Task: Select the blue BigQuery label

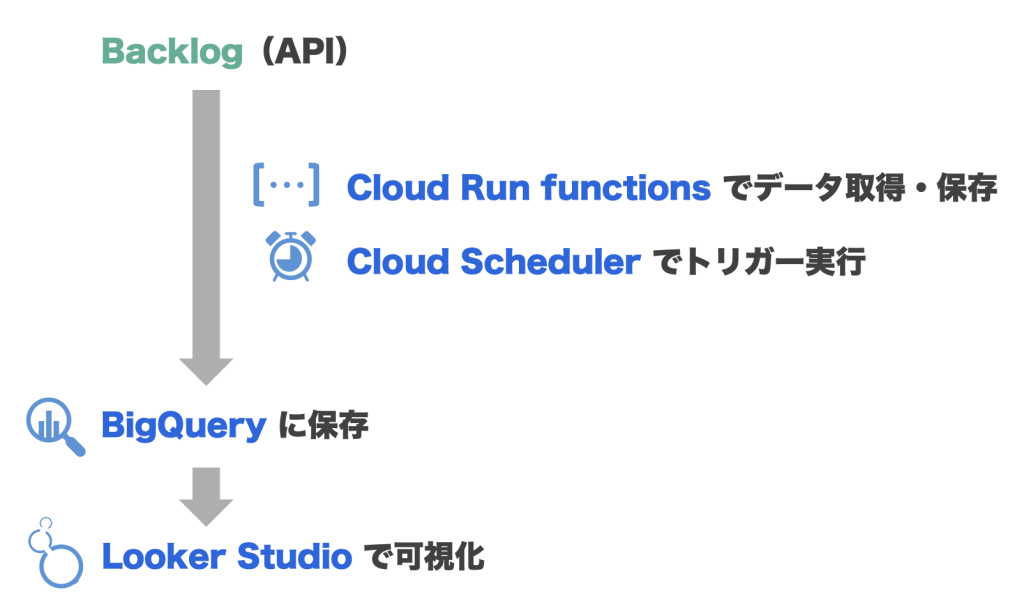Action: [x=183, y=427]
